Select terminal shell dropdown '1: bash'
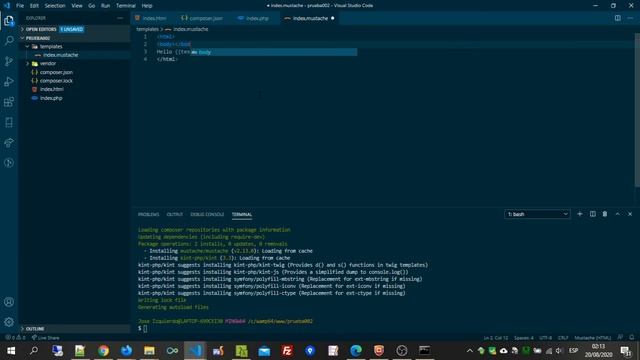 tap(537, 214)
